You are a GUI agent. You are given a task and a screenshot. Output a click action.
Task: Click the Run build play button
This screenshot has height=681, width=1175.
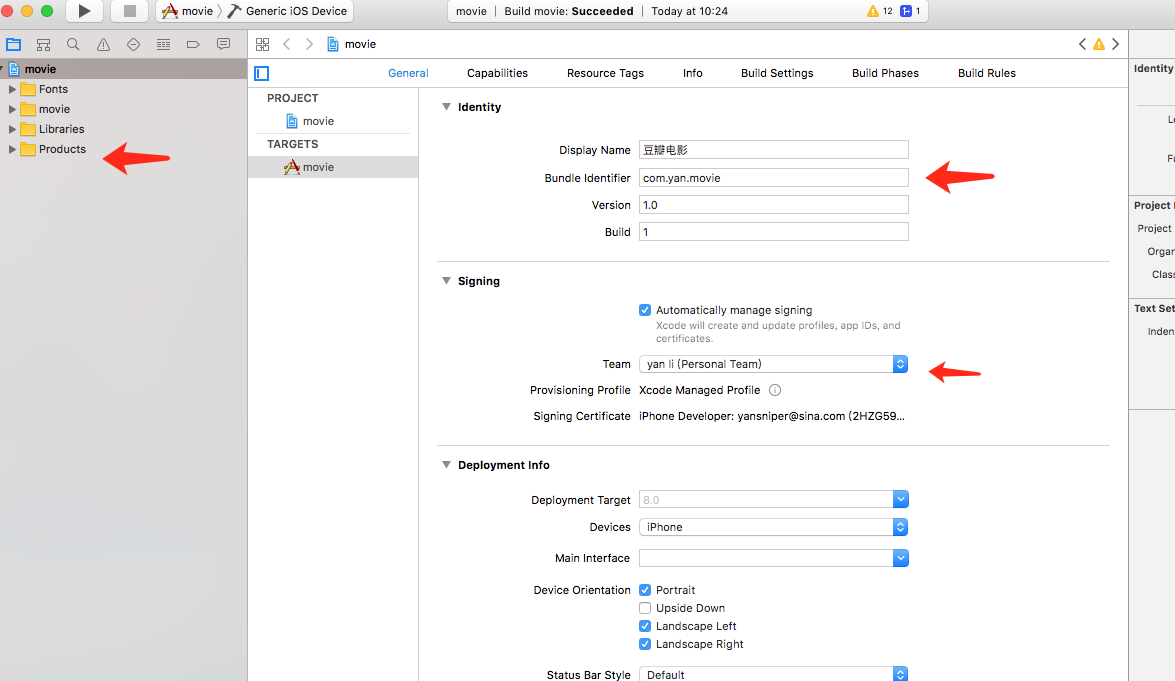tap(84, 11)
